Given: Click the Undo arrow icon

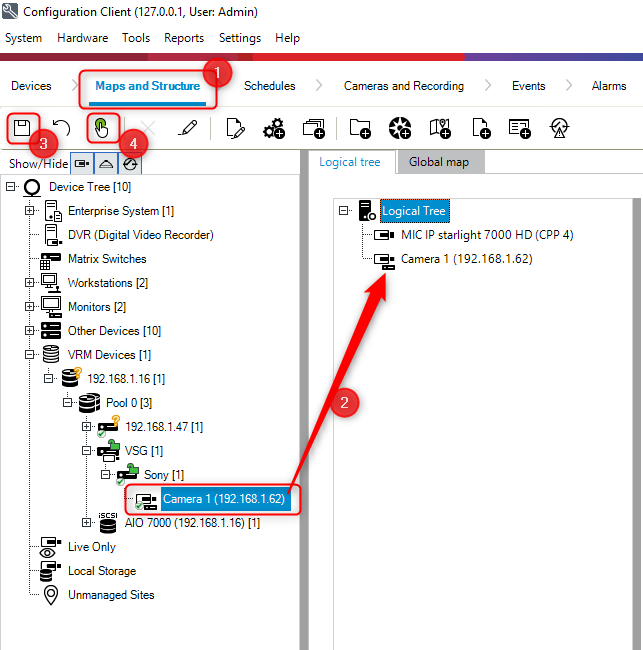Looking at the screenshot, I should [61, 128].
